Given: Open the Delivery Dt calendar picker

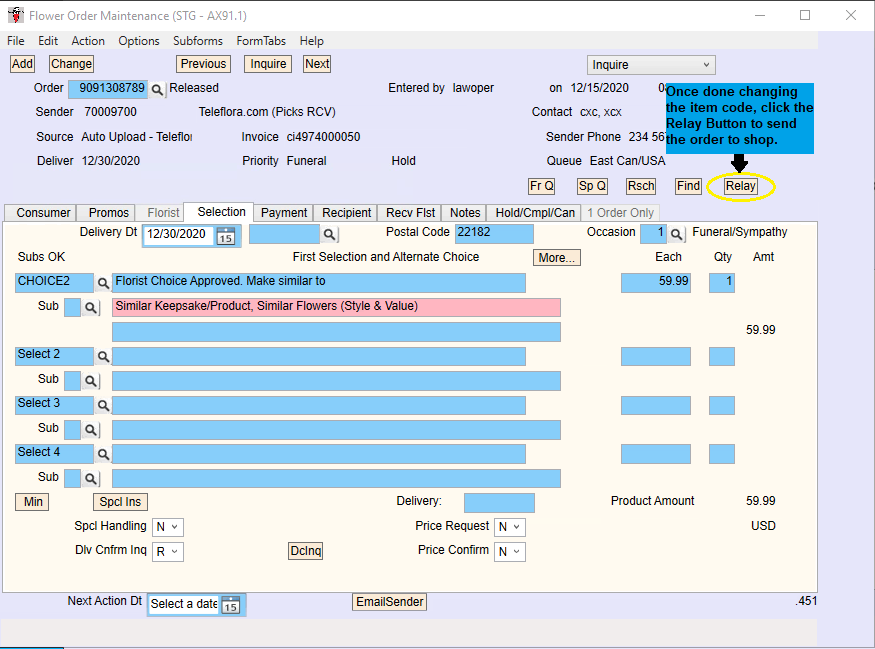Looking at the screenshot, I should tap(225, 237).
